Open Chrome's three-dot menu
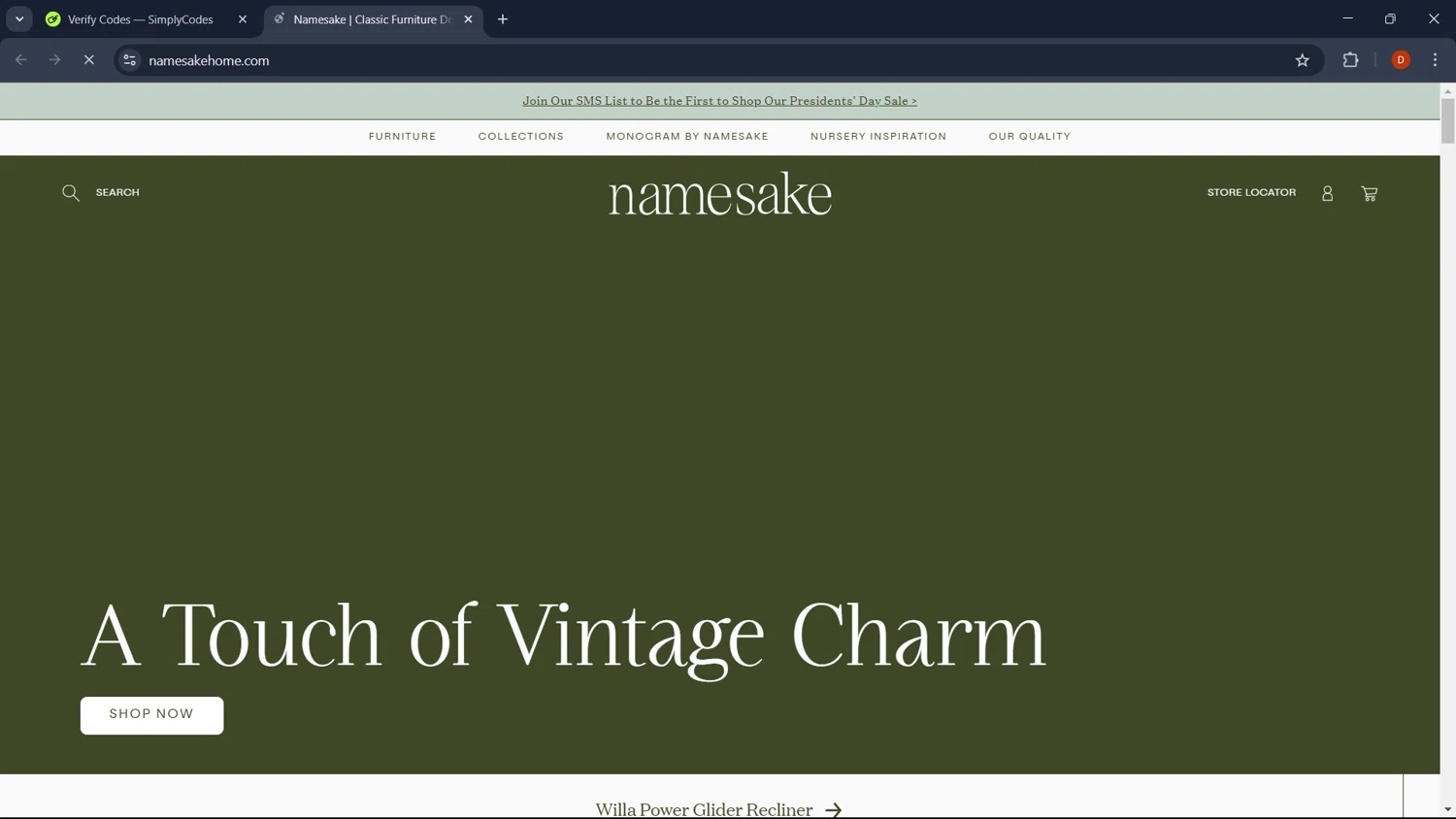 click(x=1436, y=60)
